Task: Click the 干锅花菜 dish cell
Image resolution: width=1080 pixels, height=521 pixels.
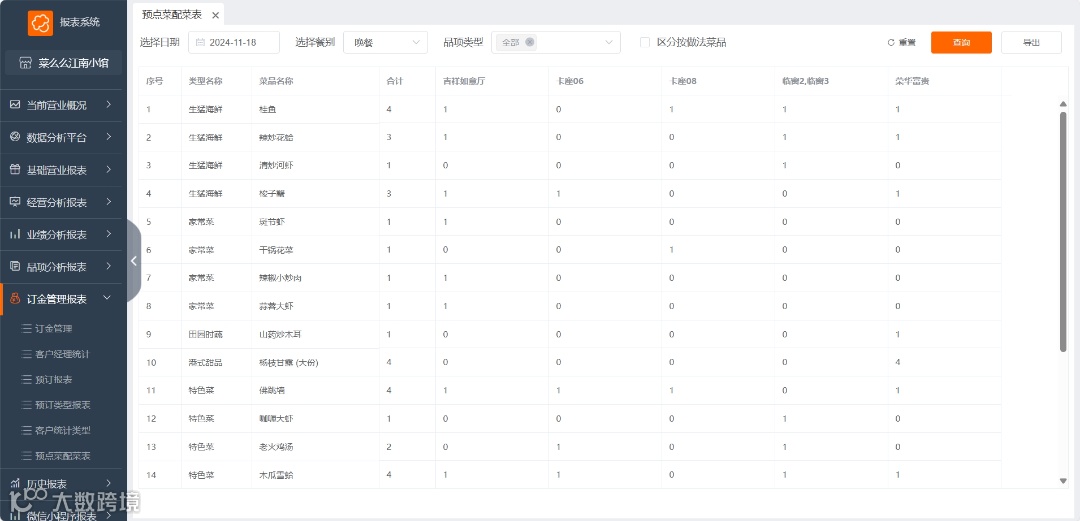Action: click(276, 250)
